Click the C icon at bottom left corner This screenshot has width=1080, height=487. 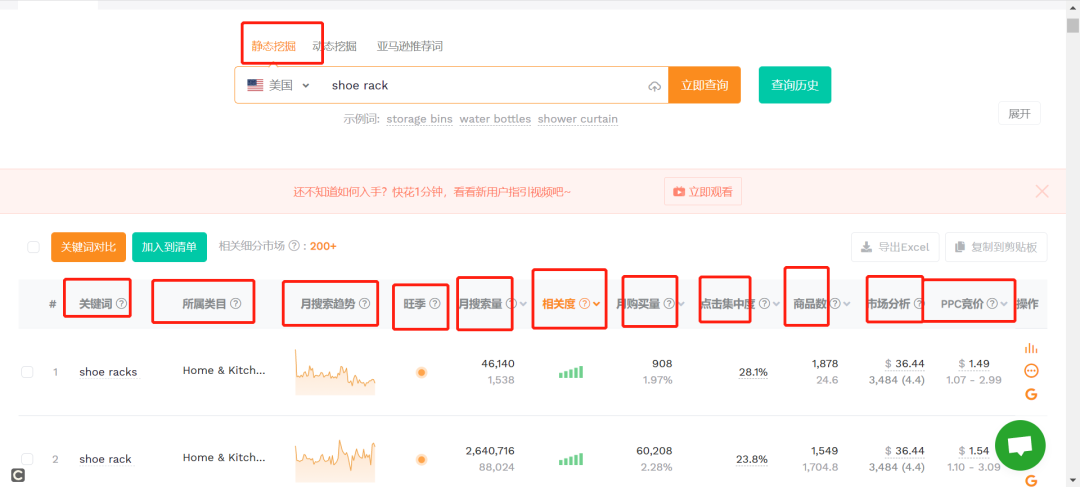[18, 475]
